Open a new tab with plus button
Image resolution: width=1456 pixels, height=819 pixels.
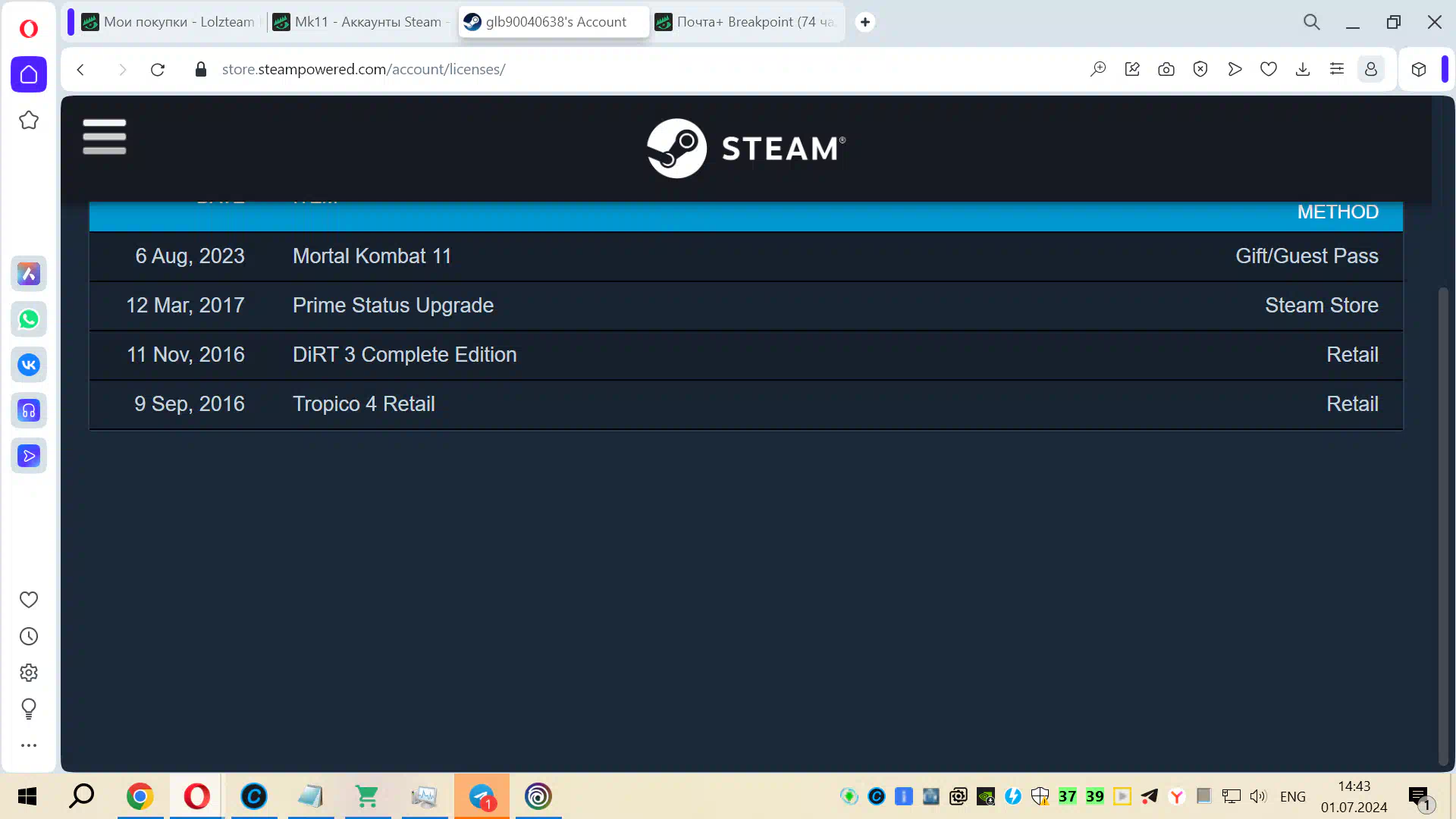pos(865,22)
